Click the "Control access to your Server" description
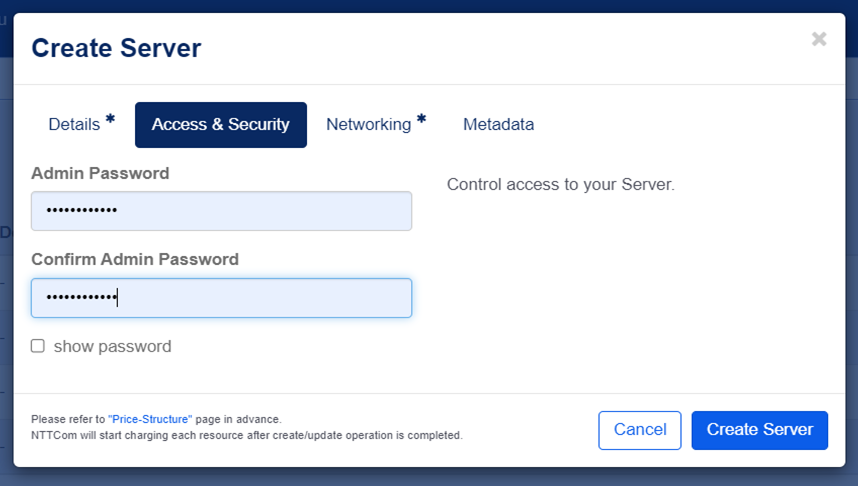Screen dimensions: 858x486 coord(560,185)
